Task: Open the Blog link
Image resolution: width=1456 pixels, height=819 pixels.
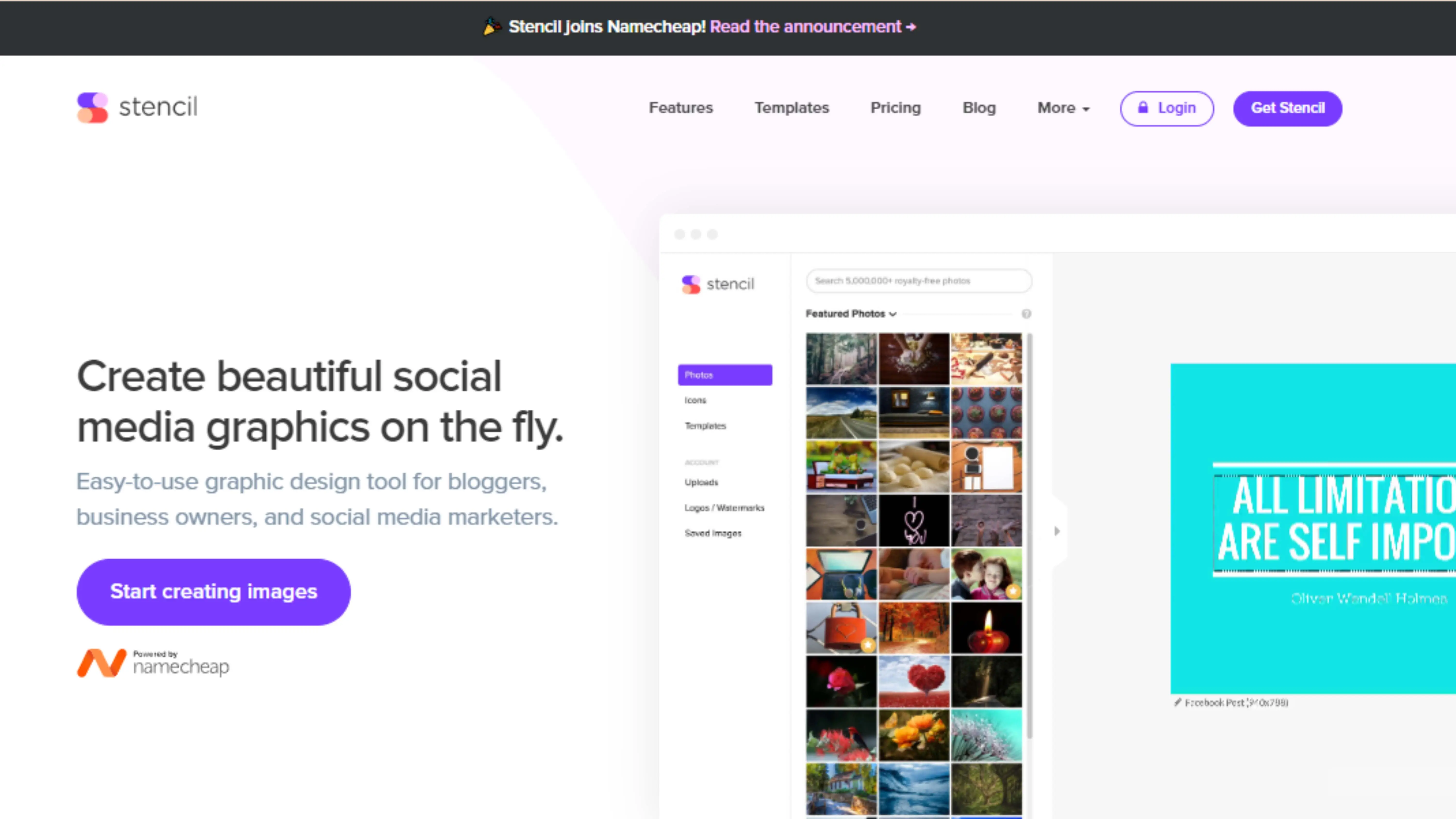Action: 979,108
